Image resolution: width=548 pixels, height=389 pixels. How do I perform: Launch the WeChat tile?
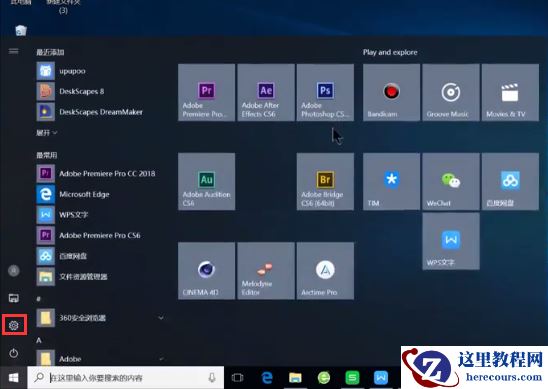[451, 181]
